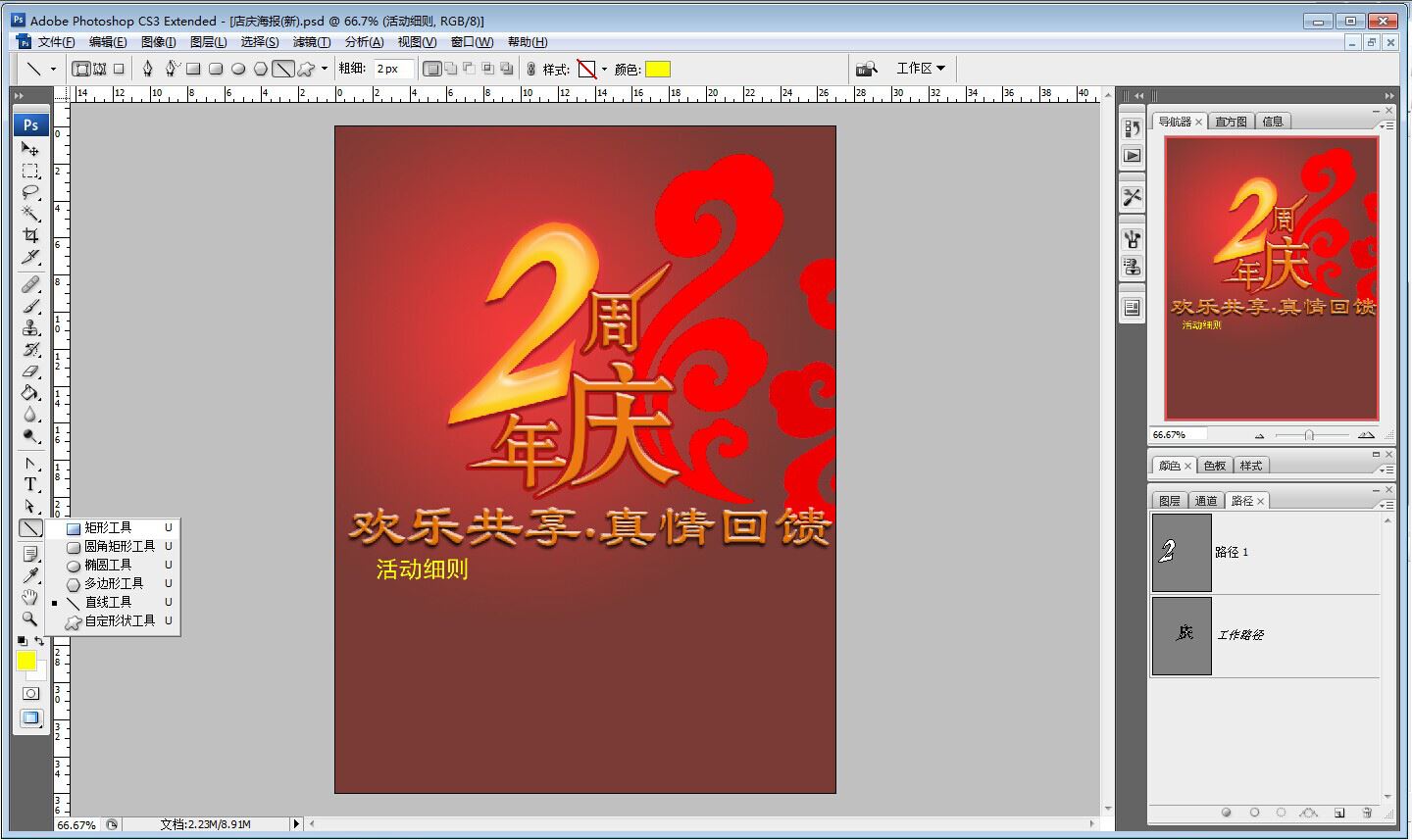Click the Line tool in toolbox
Screen dimensions: 1412x840
(x=30, y=527)
